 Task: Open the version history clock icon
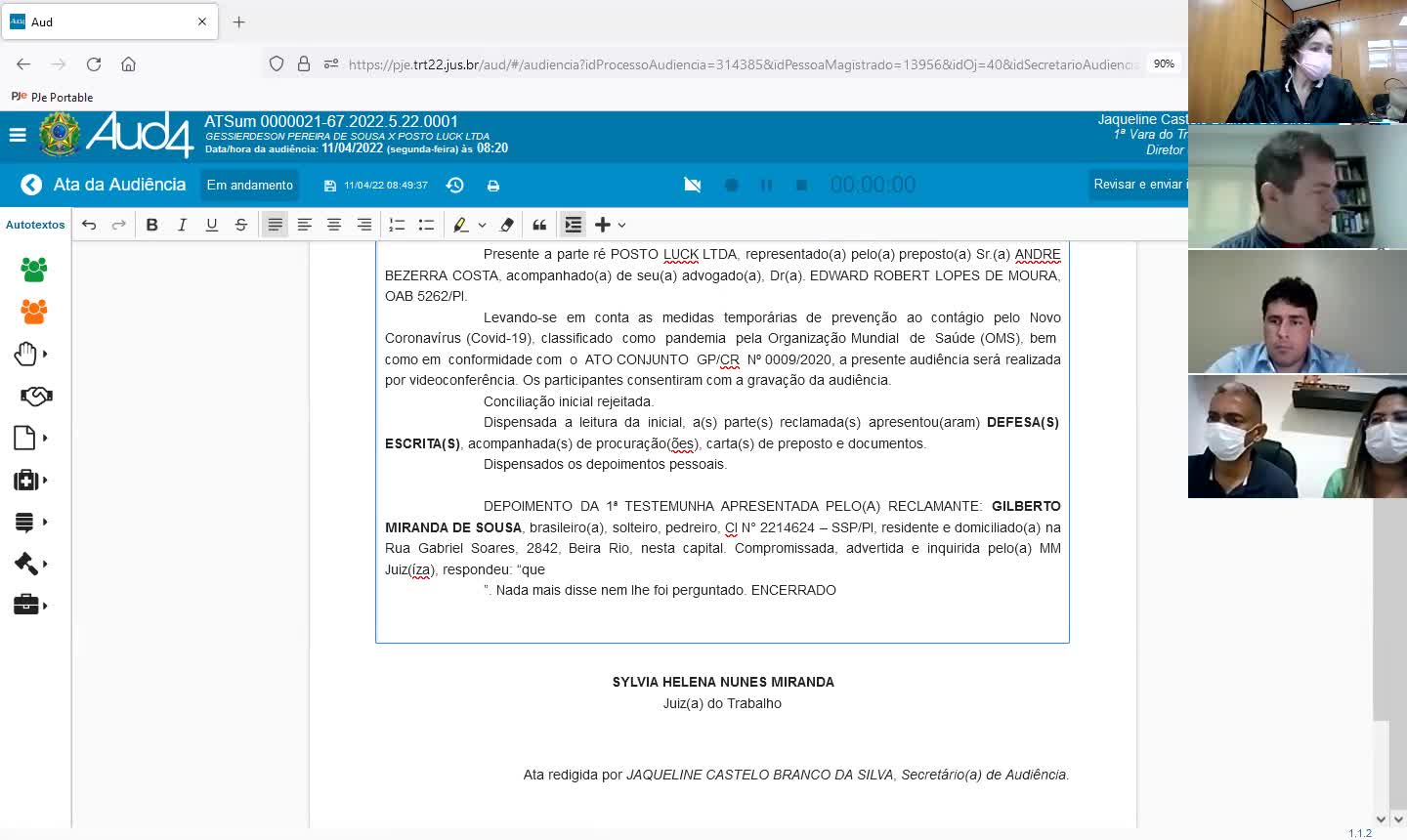tap(454, 185)
